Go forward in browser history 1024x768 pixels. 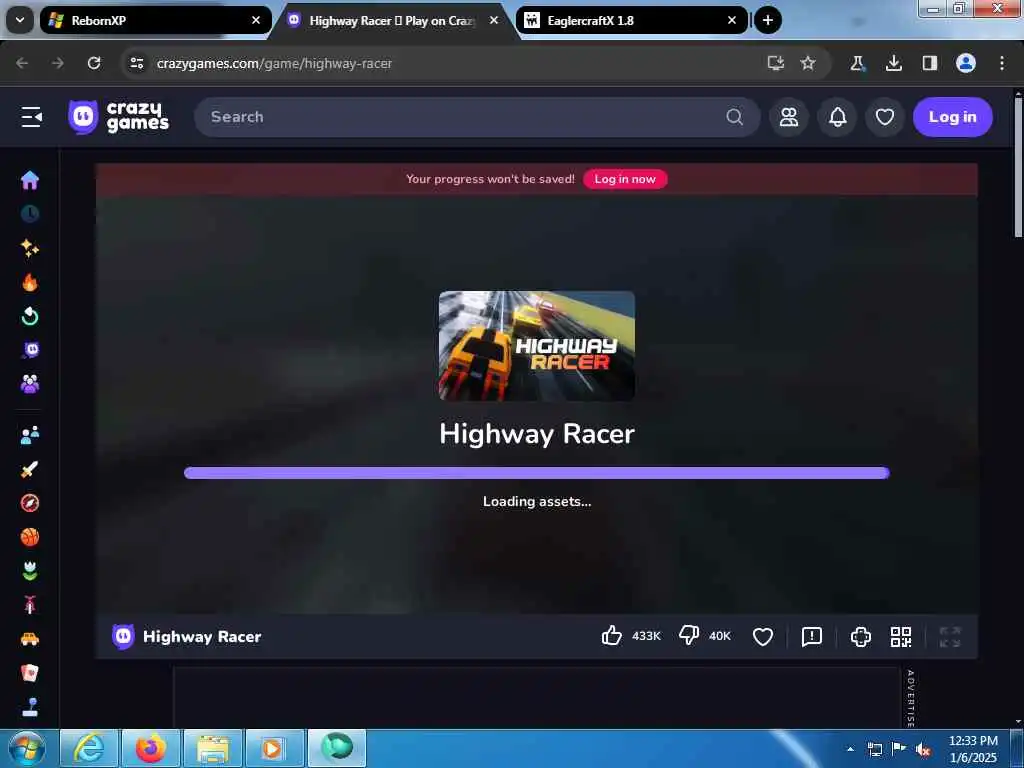[x=58, y=63]
